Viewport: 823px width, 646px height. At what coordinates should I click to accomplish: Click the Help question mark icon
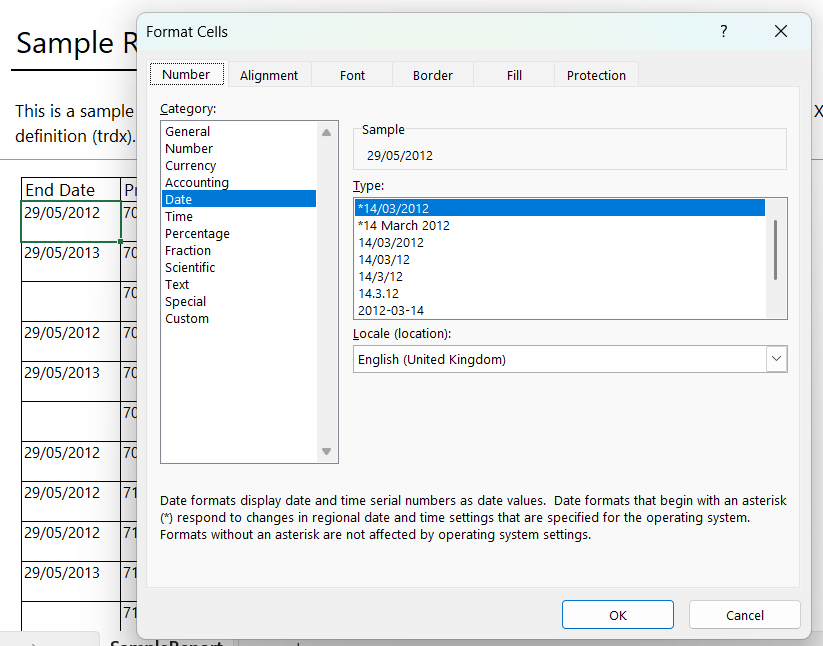[724, 32]
